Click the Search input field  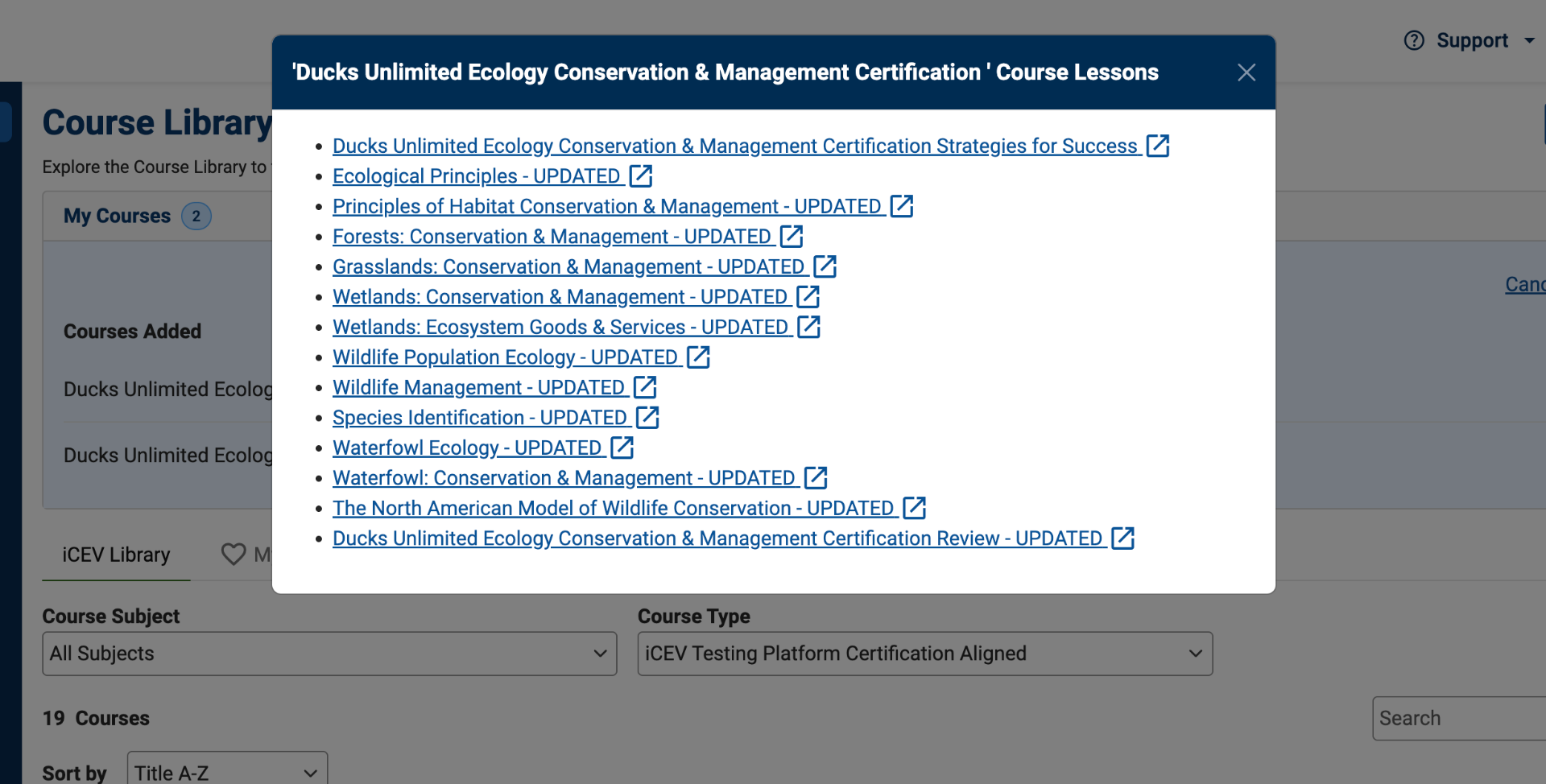(1459, 718)
